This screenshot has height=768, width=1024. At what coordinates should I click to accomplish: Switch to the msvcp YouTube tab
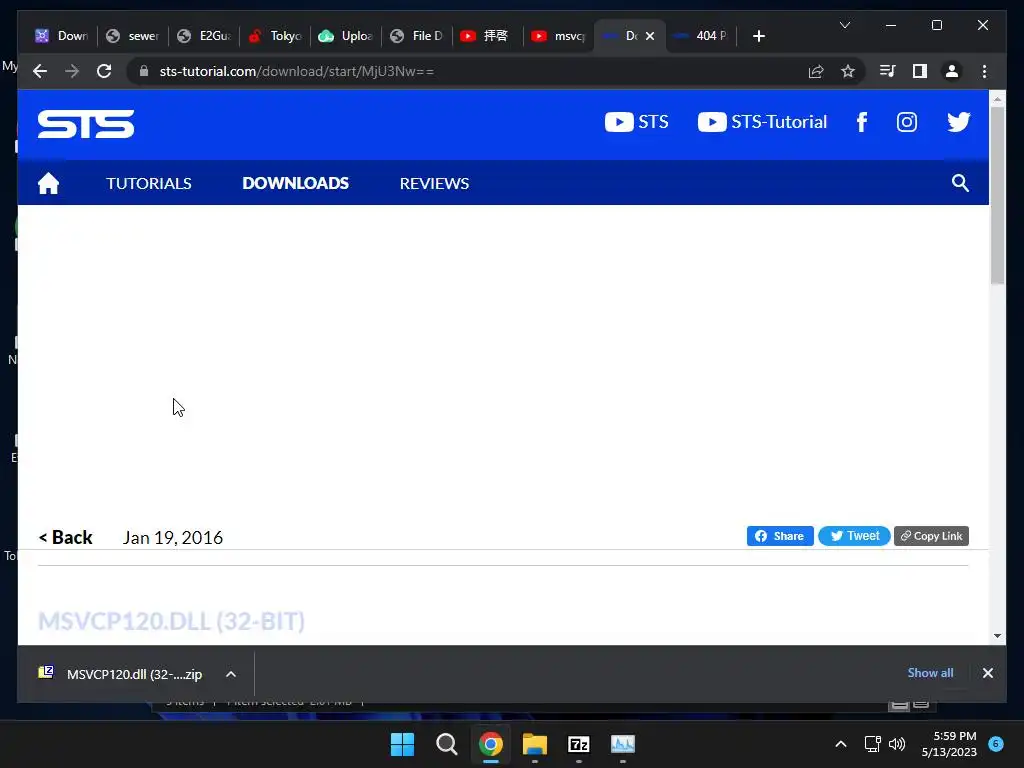(x=558, y=36)
